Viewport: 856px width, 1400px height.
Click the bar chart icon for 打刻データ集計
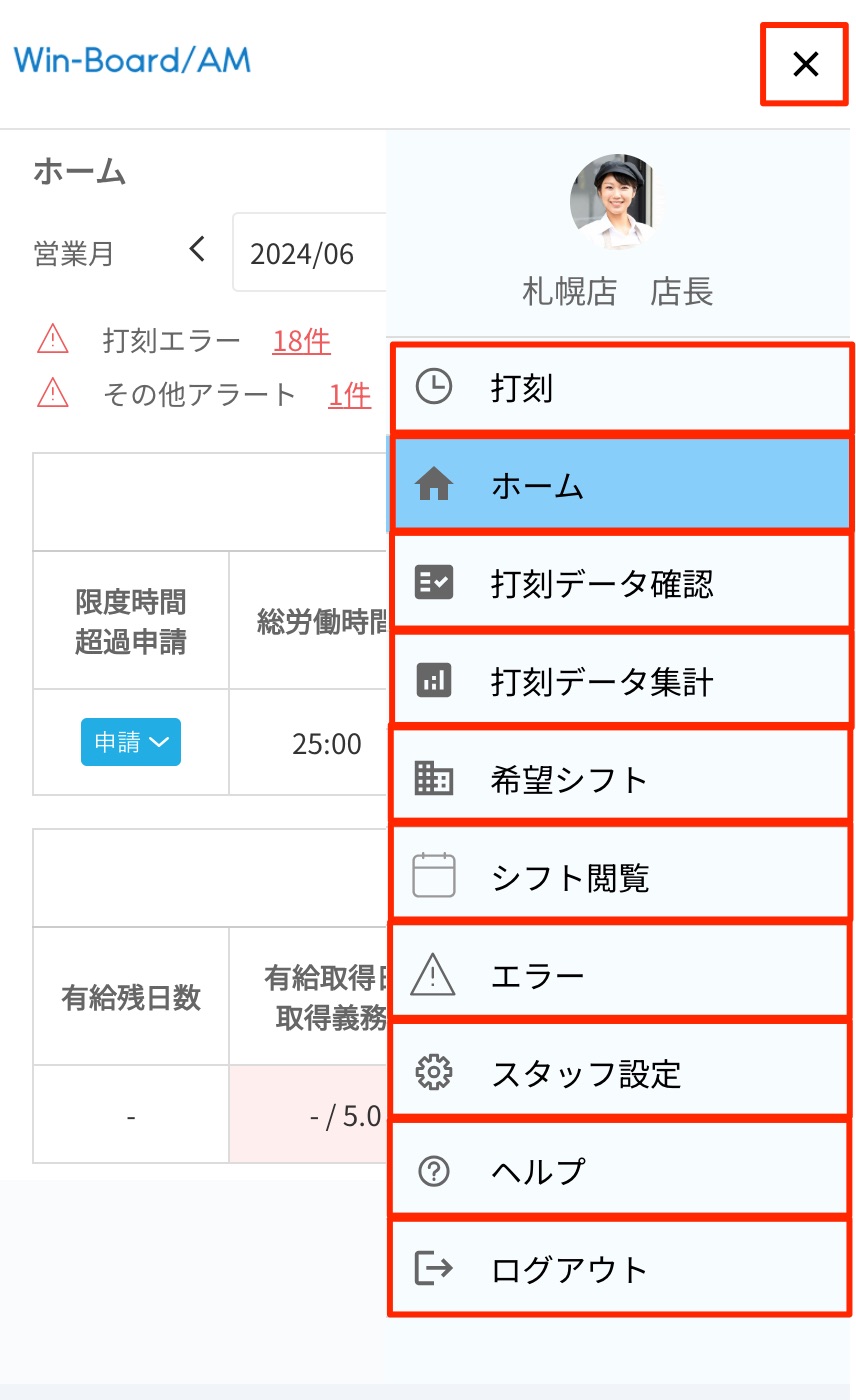[433, 681]
